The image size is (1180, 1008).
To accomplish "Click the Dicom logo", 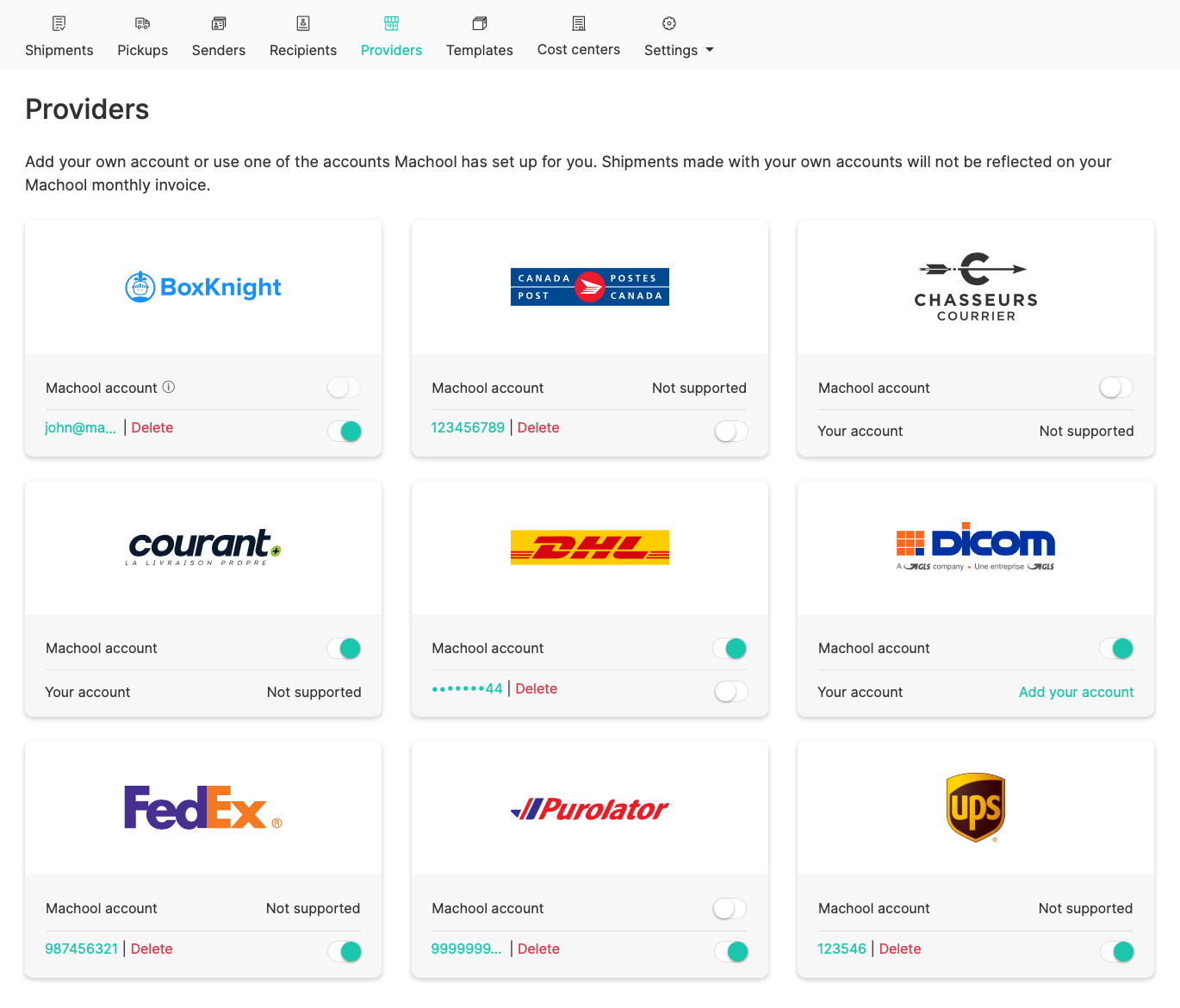I will point(976,547).
